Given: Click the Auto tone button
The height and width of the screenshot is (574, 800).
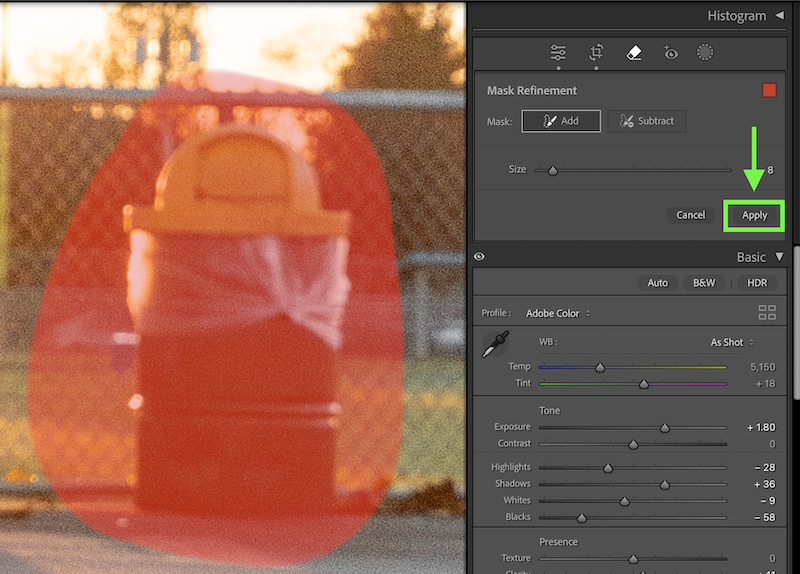Looking at the screenshot, I should tap(657, 283).
